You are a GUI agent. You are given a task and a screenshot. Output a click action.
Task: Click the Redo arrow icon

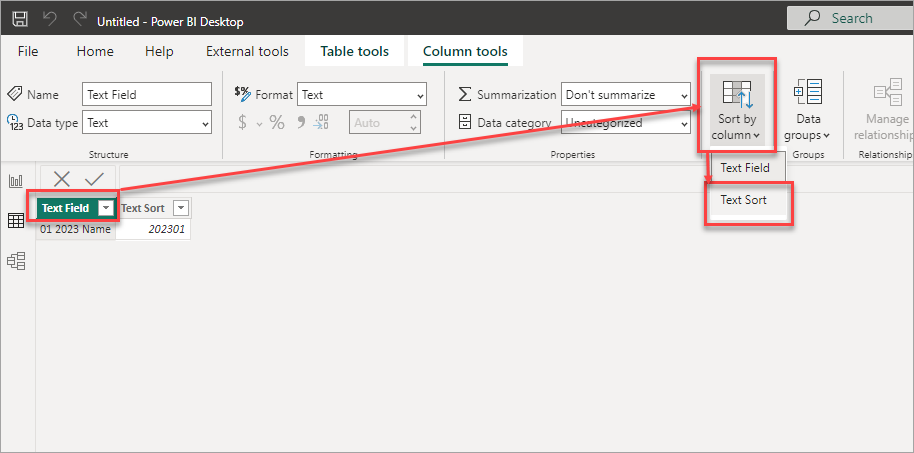79,19
